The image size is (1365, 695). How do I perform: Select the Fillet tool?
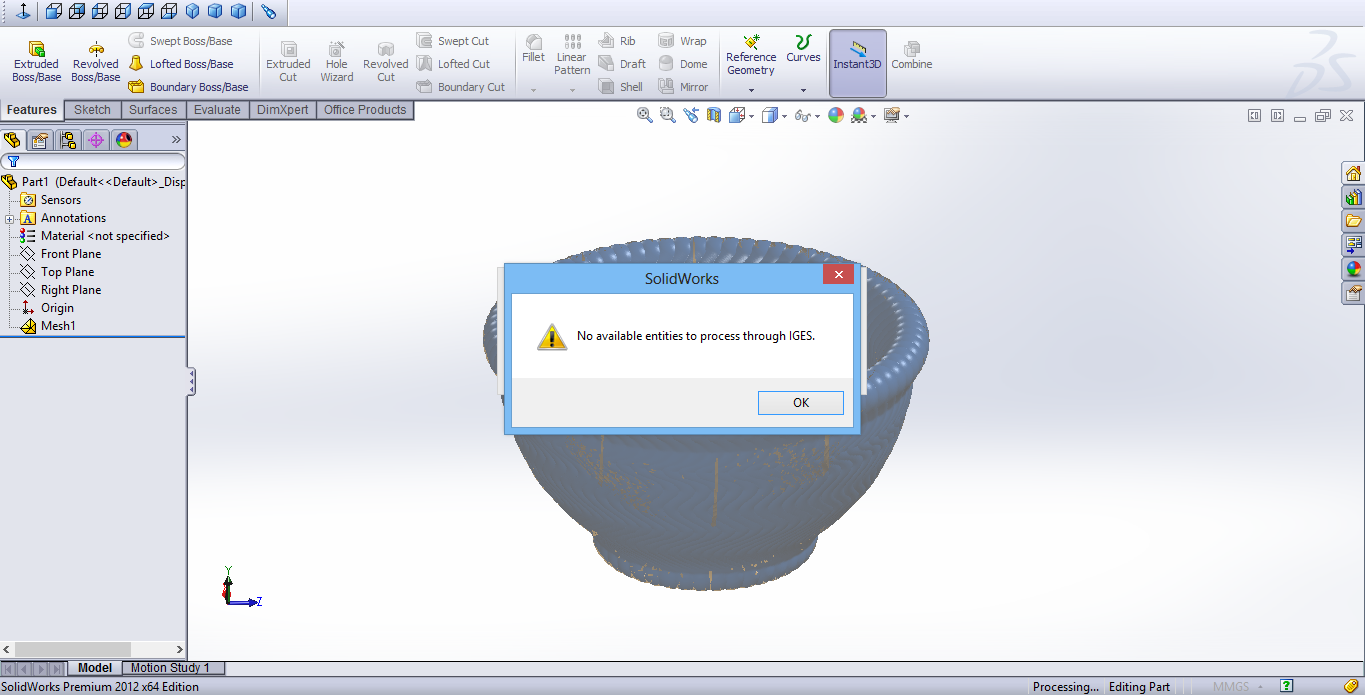coord(534,49)
